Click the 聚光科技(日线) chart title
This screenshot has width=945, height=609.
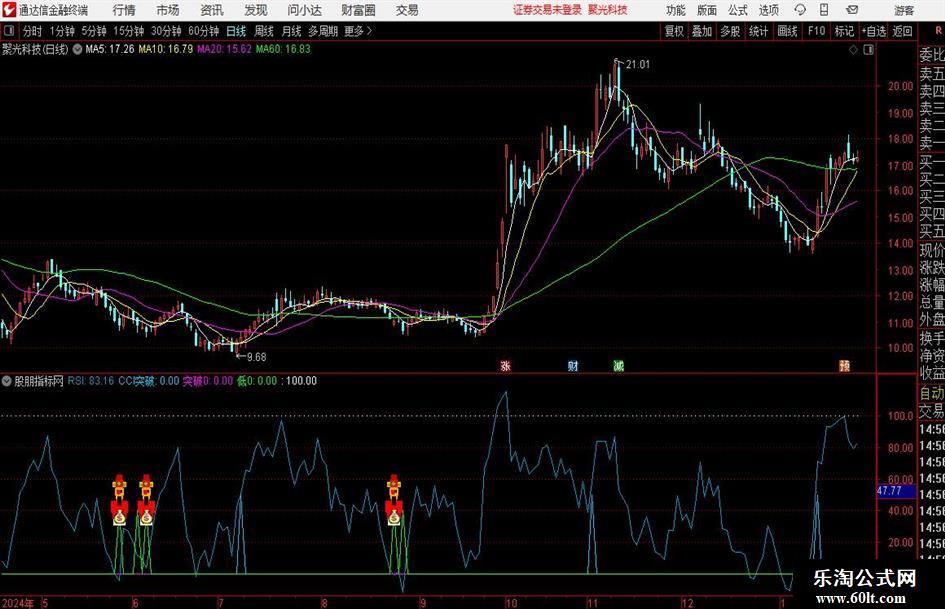[x=35, y=49]
